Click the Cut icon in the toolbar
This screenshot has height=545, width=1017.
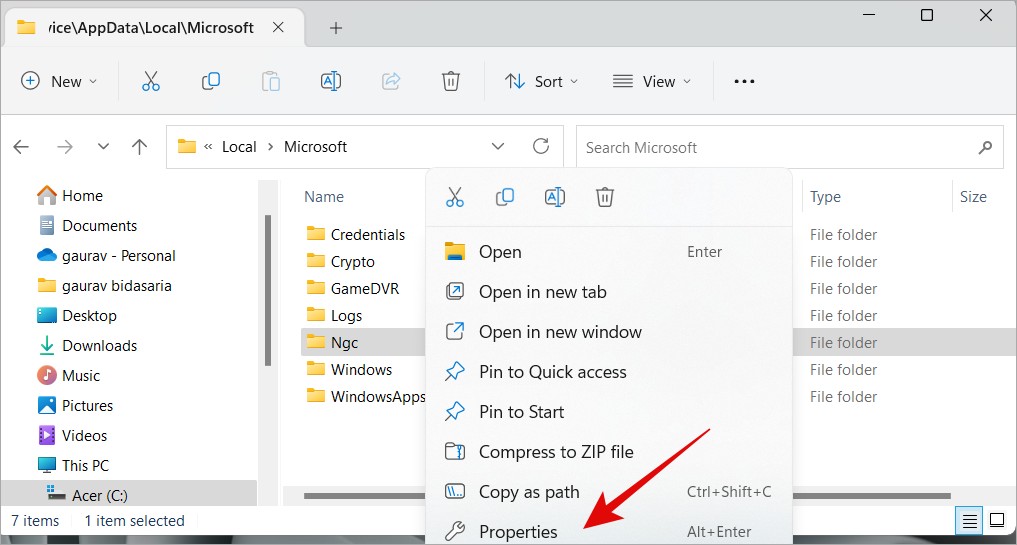(150, 82)
